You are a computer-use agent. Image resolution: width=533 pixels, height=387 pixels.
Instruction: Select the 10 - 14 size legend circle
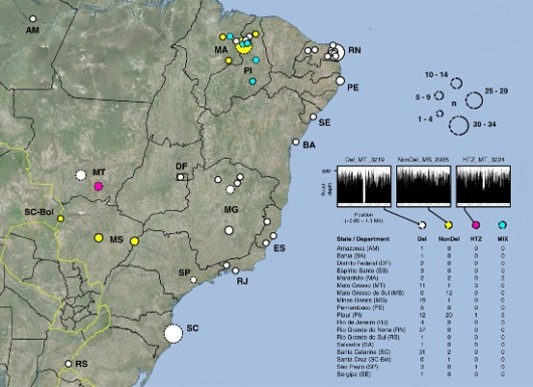(x=457, y=83)
